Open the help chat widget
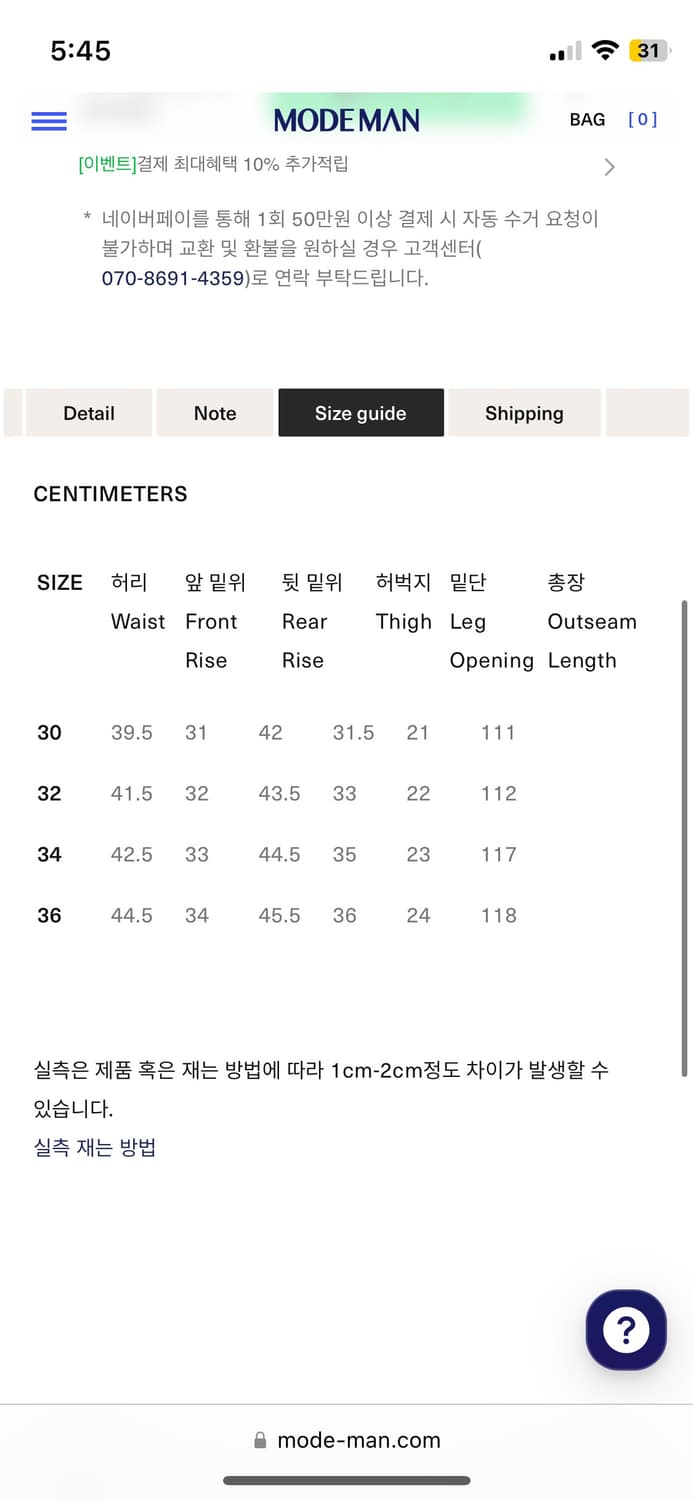Screen dimensions: 693x1500 click(625, 1330)
